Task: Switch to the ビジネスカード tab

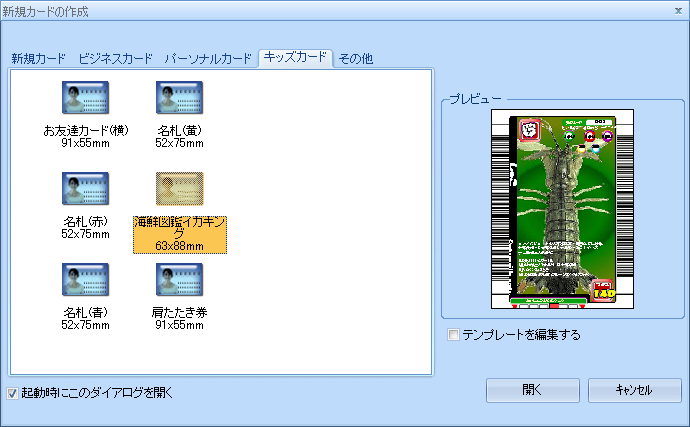Action: click(x=115, y=59)
